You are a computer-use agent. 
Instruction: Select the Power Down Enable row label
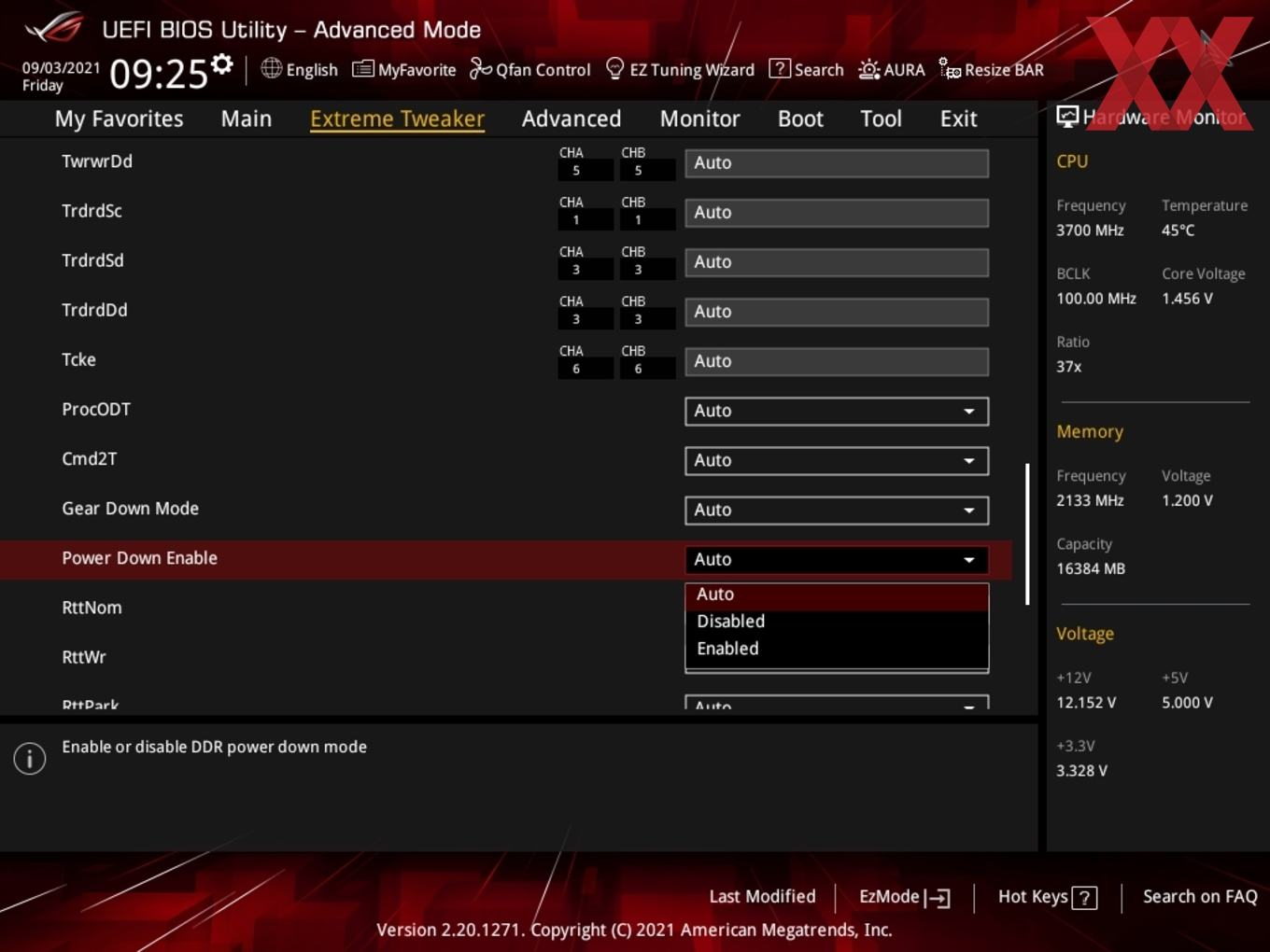[x=139, y=558]
